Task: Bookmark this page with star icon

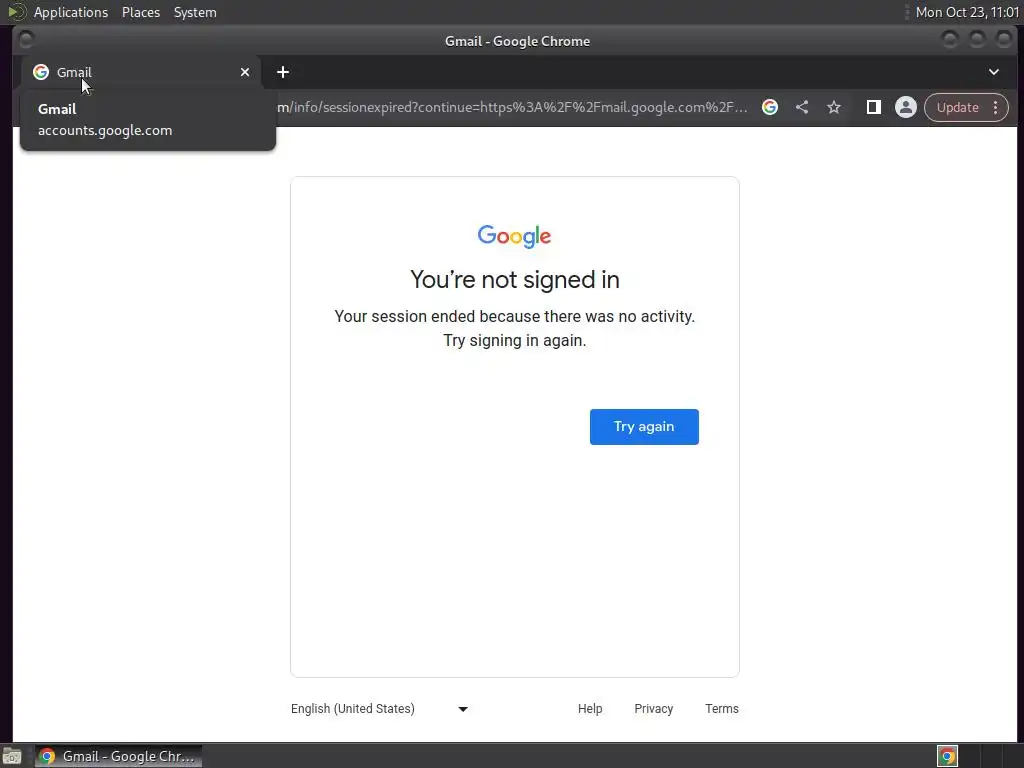Action: pos(833,107)
